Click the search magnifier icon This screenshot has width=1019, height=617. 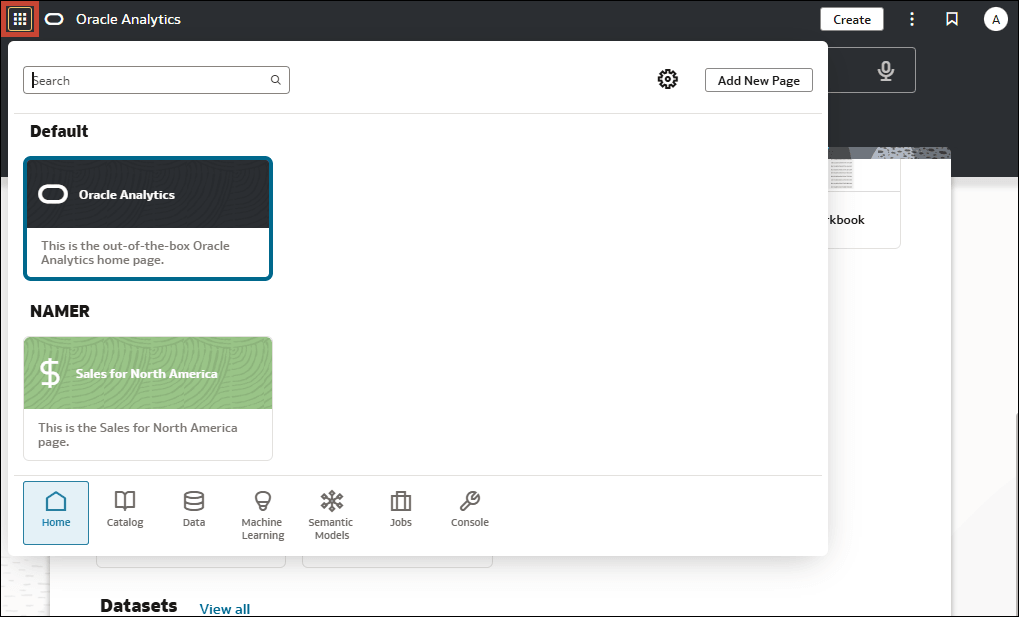(x=276, y=80)
